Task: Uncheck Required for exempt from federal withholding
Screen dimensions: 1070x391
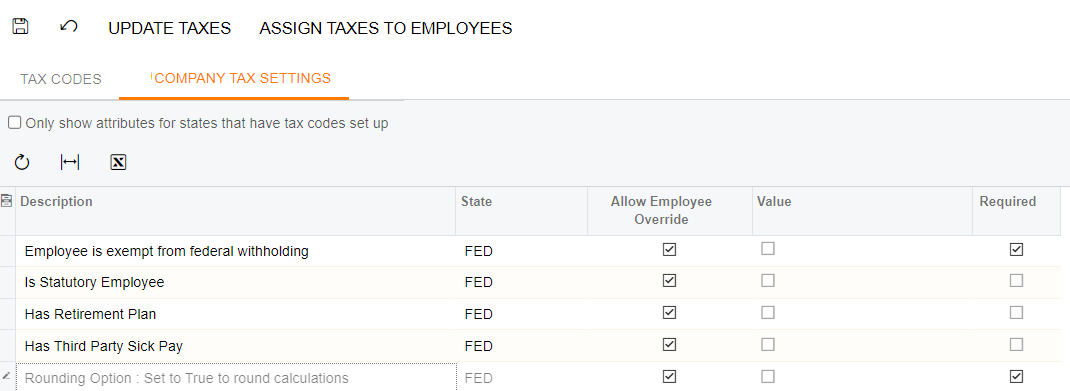Action: tap(1016, 250)
